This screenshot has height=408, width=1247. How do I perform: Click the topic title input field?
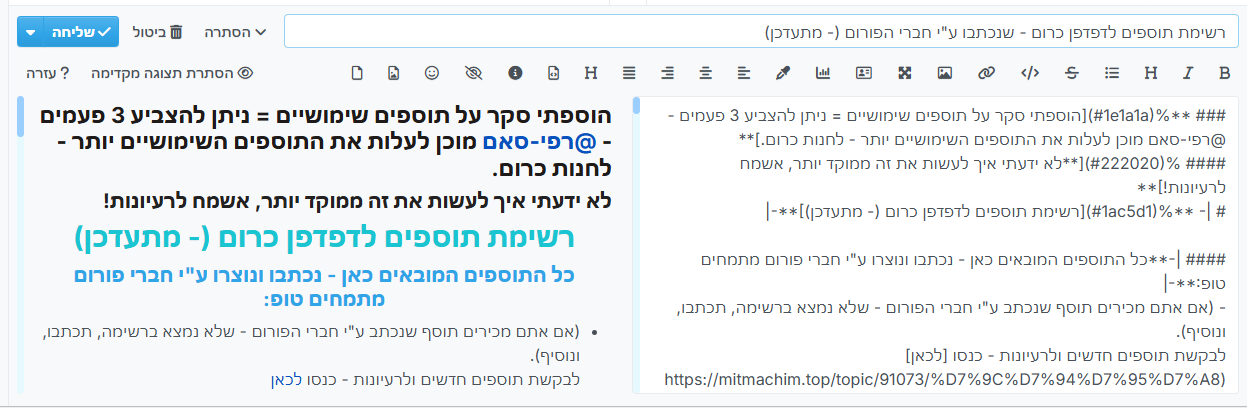coord(760,32)
